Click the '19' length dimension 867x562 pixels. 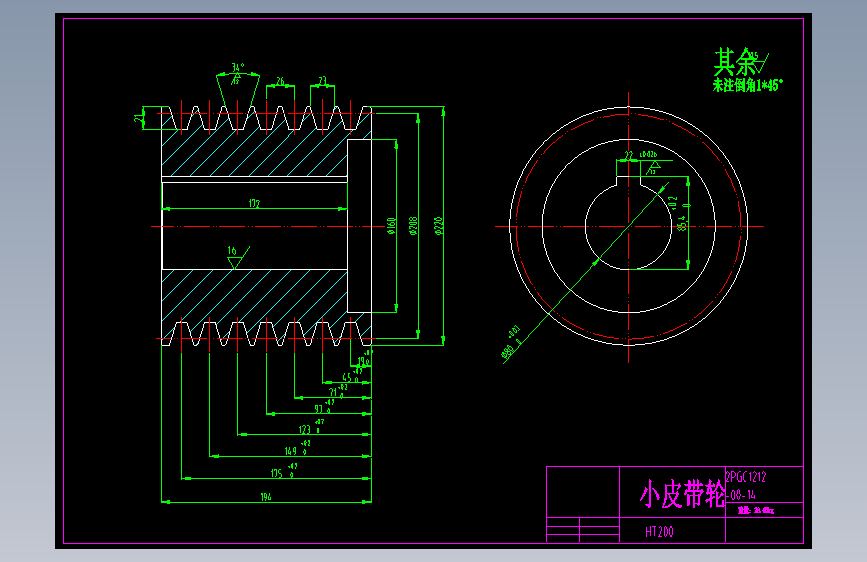point(361,361)
